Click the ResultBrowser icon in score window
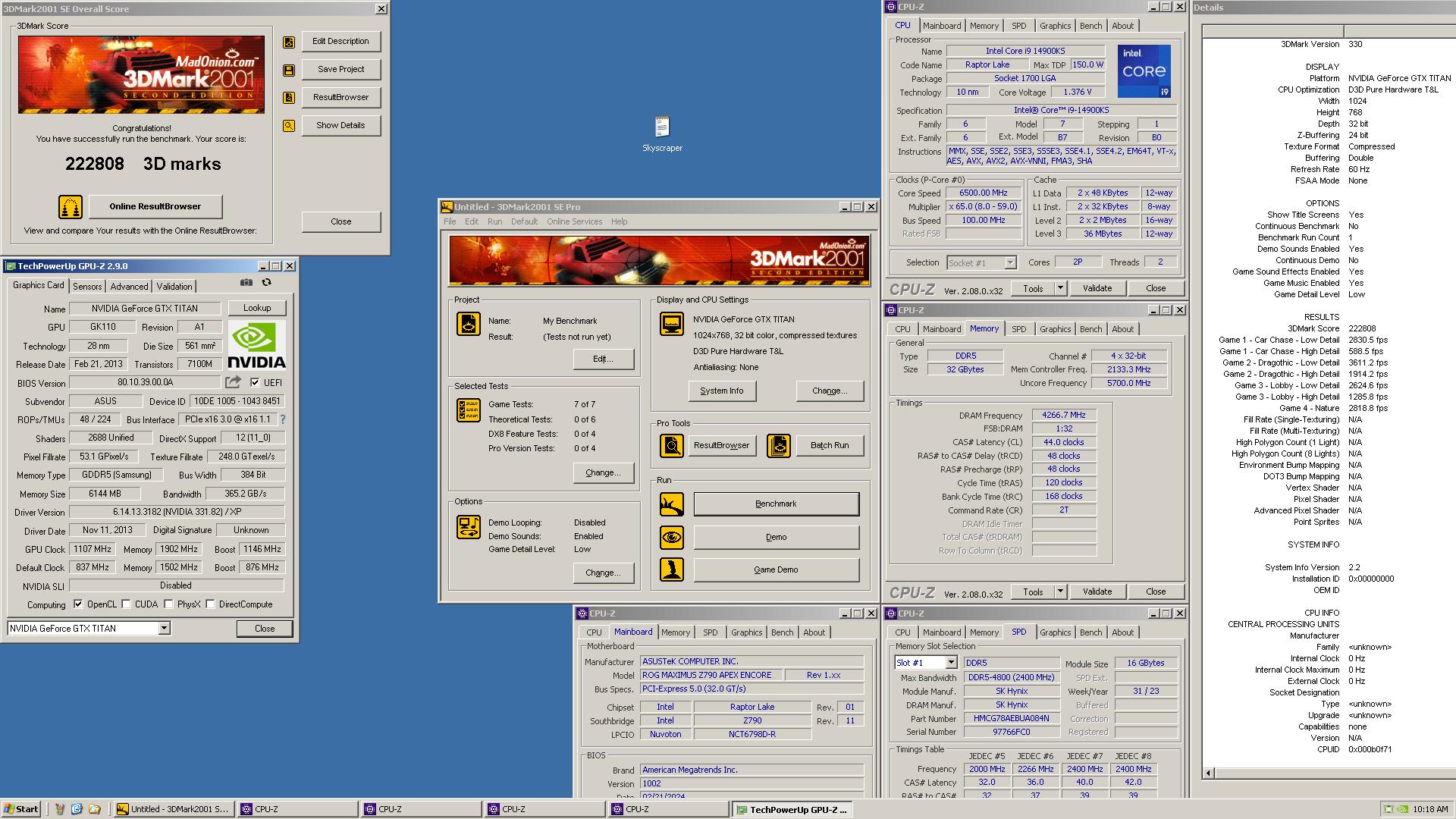Image resolution: width=1456 pixels, height=819 pixels. pyautogui.click(x=289, y=98)
